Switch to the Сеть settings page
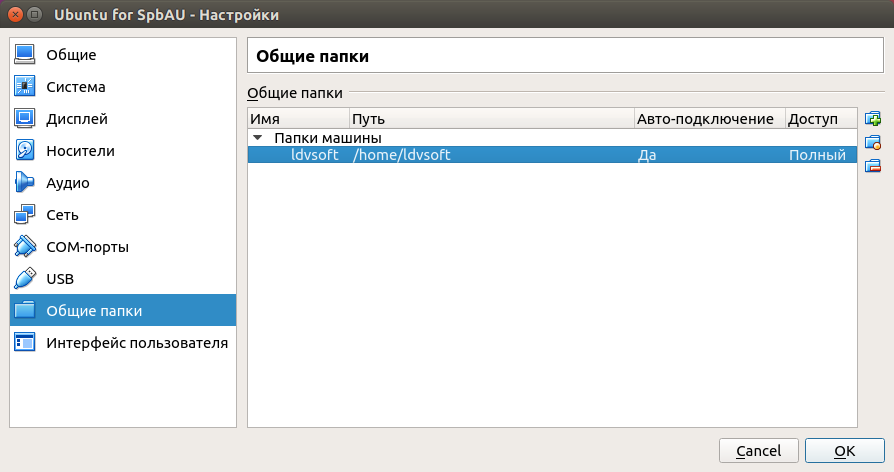The width and height of the screenshot is (894, 472). pyautogui.click(x=62, y=215)
